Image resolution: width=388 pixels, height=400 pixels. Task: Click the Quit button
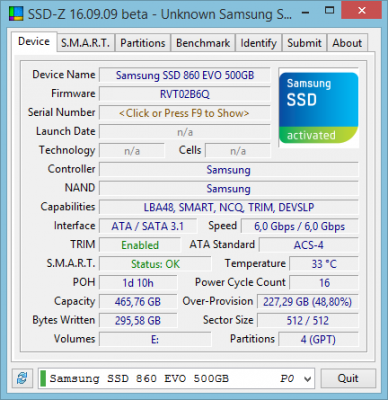[348, 378]
